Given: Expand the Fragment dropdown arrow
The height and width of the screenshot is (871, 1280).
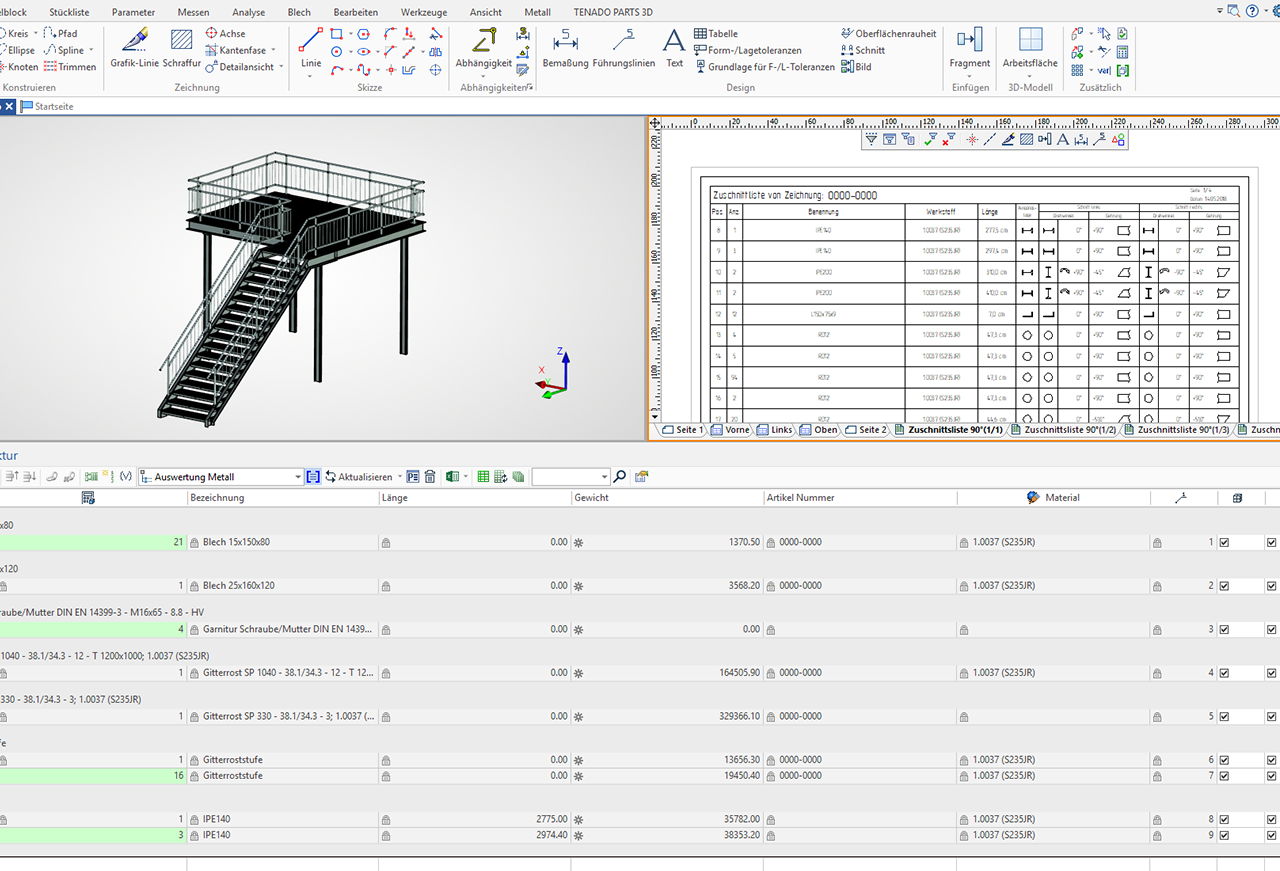Looking at the screenshot, I should click(x=969, y=75).
